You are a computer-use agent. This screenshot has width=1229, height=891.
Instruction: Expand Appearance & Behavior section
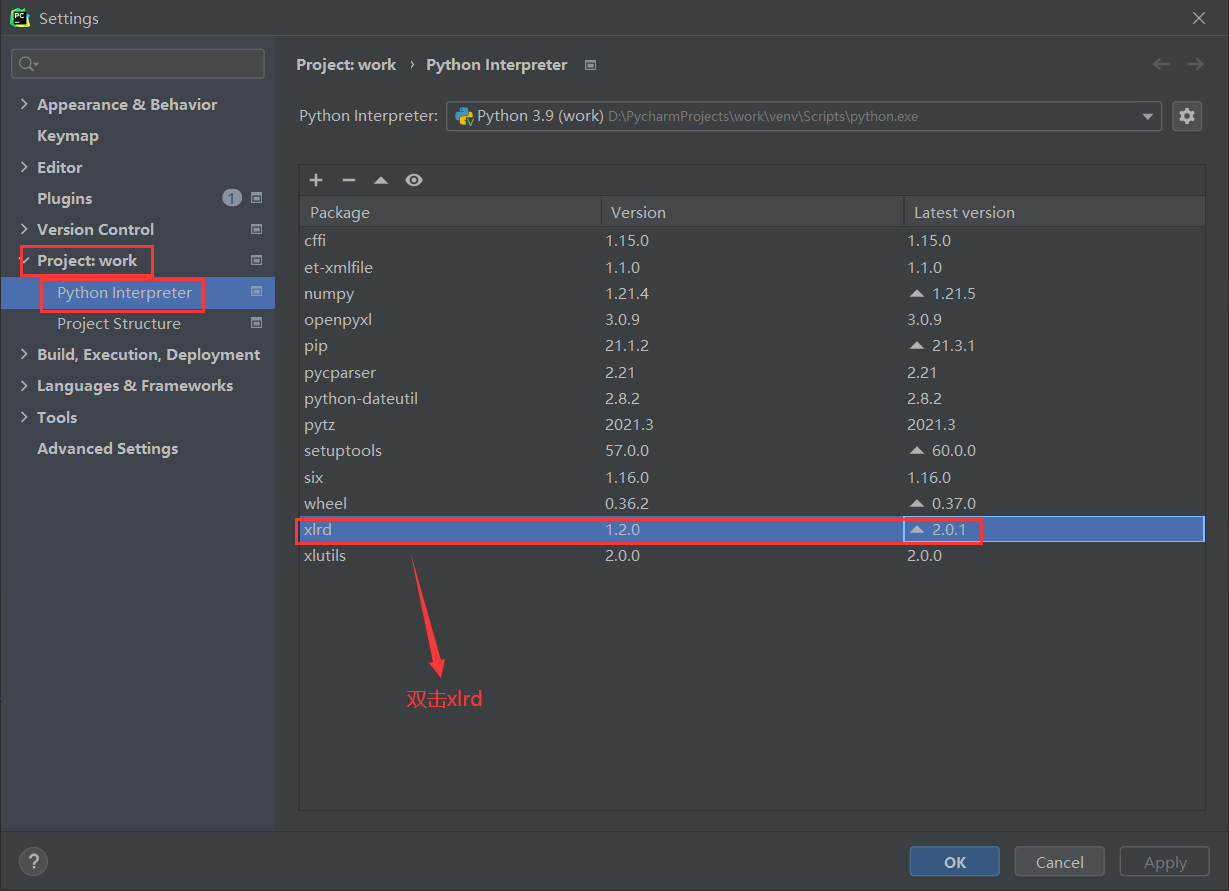pyautogui.click(x=24, y=104)
